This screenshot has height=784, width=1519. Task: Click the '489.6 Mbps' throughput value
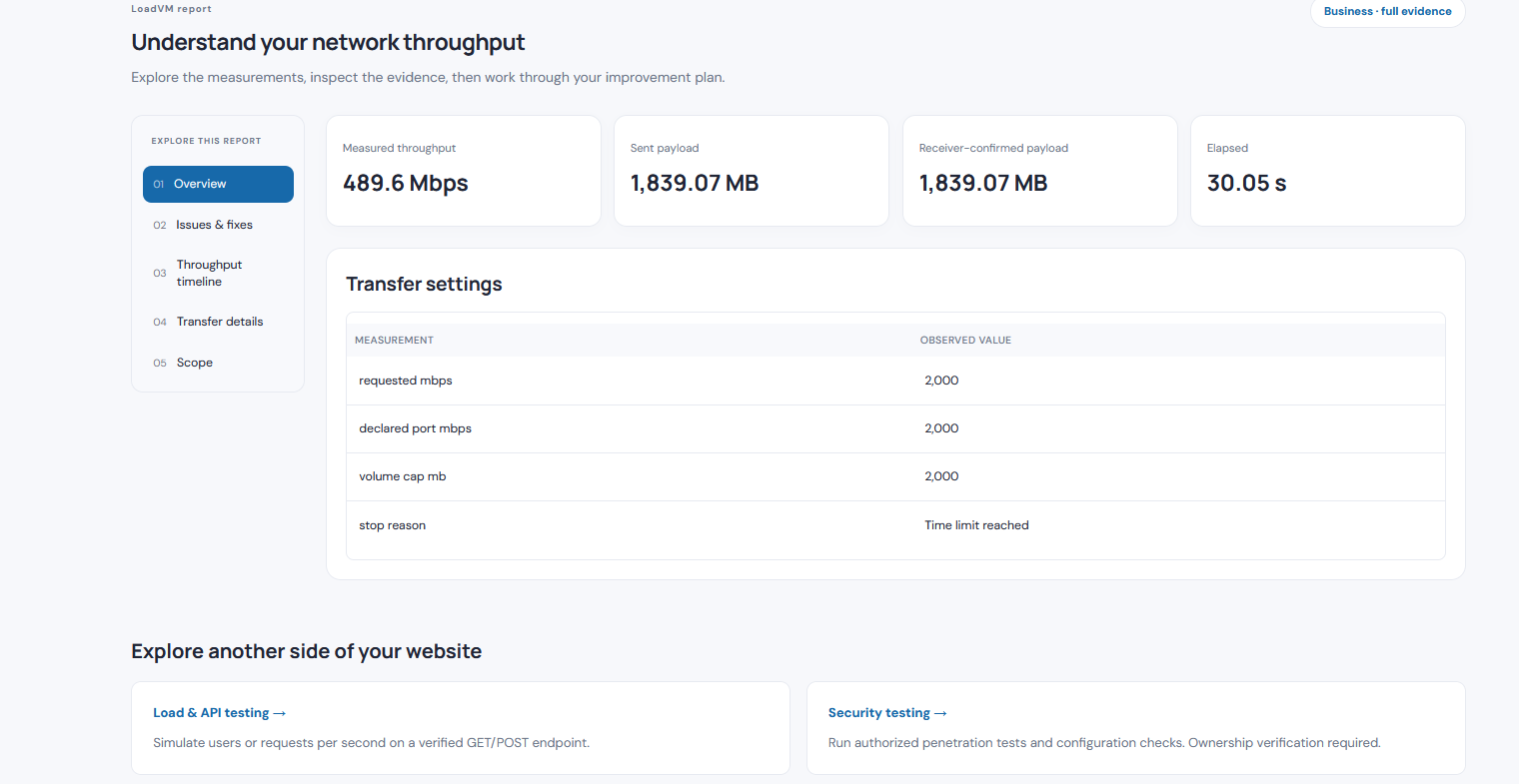[406, 183]
